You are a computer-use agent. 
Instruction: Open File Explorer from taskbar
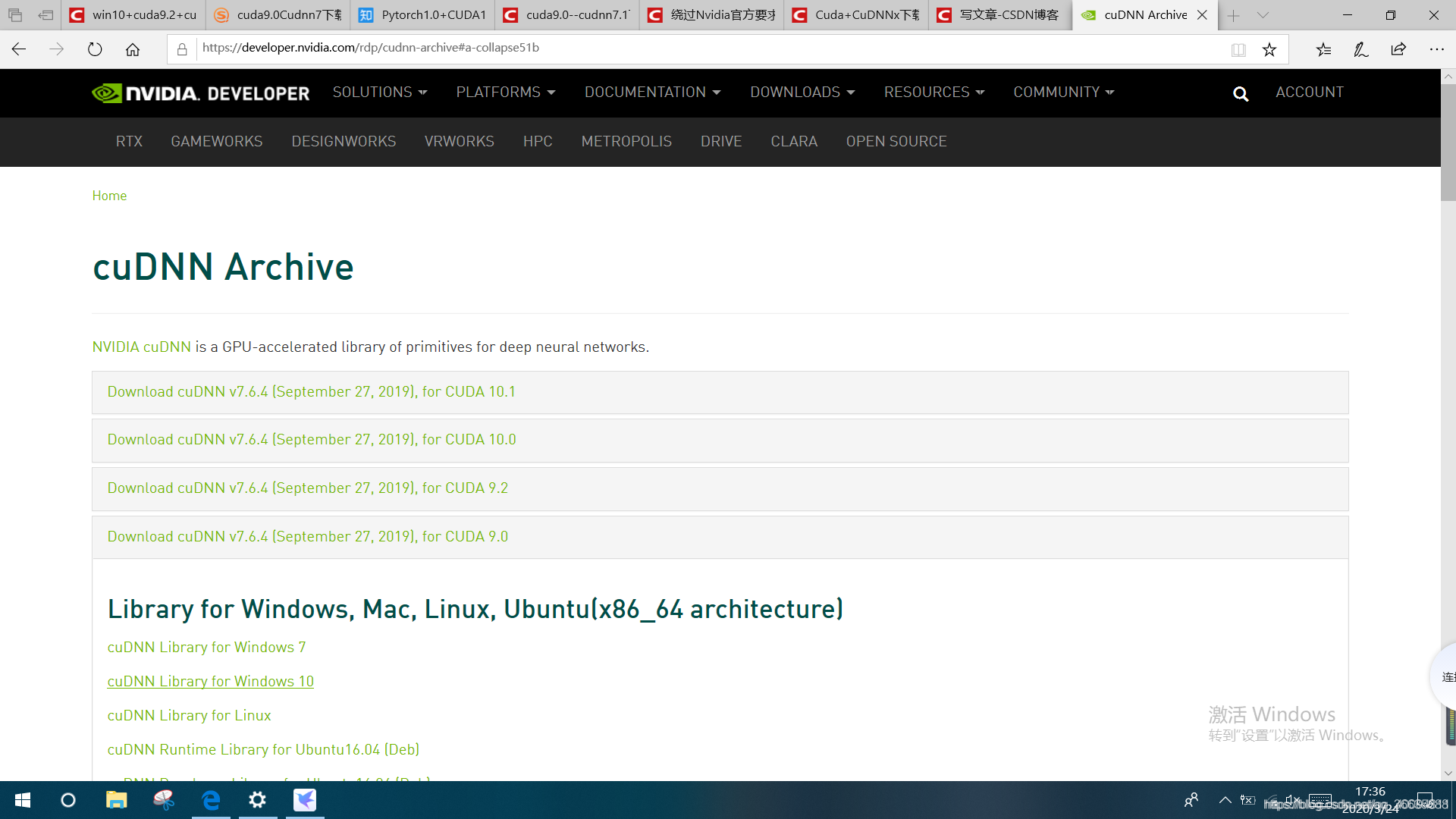[116, 800]
